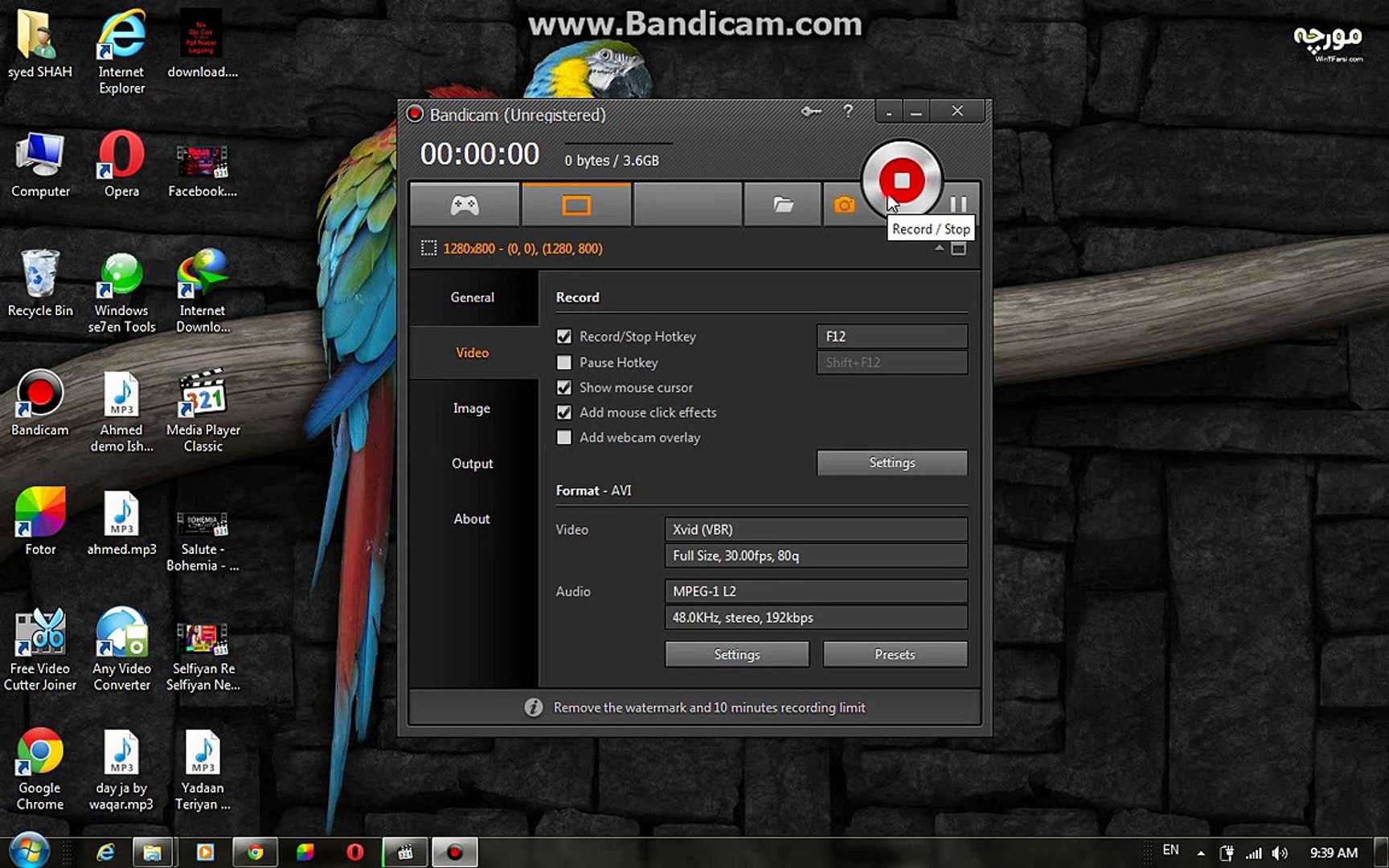Enable the Pause Hotkey checkbox
The height and width of the screenshot is (868, 1389).
click(563, 362)
